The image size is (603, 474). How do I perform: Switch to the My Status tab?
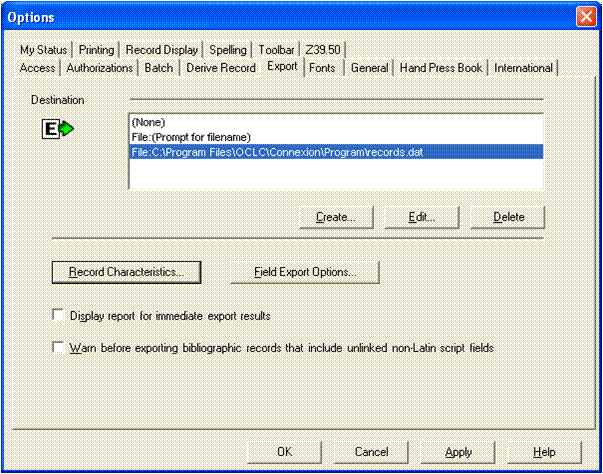tap(42, 50)
